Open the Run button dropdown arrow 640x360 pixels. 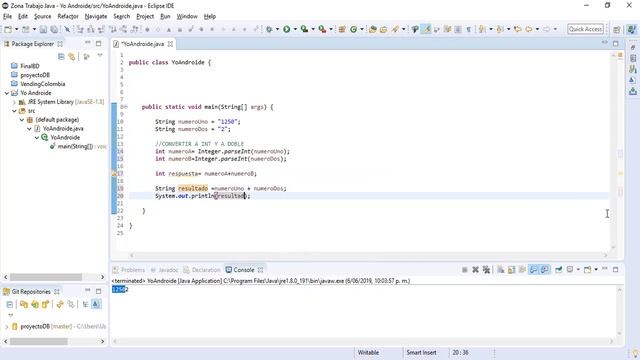click(295, 29)
